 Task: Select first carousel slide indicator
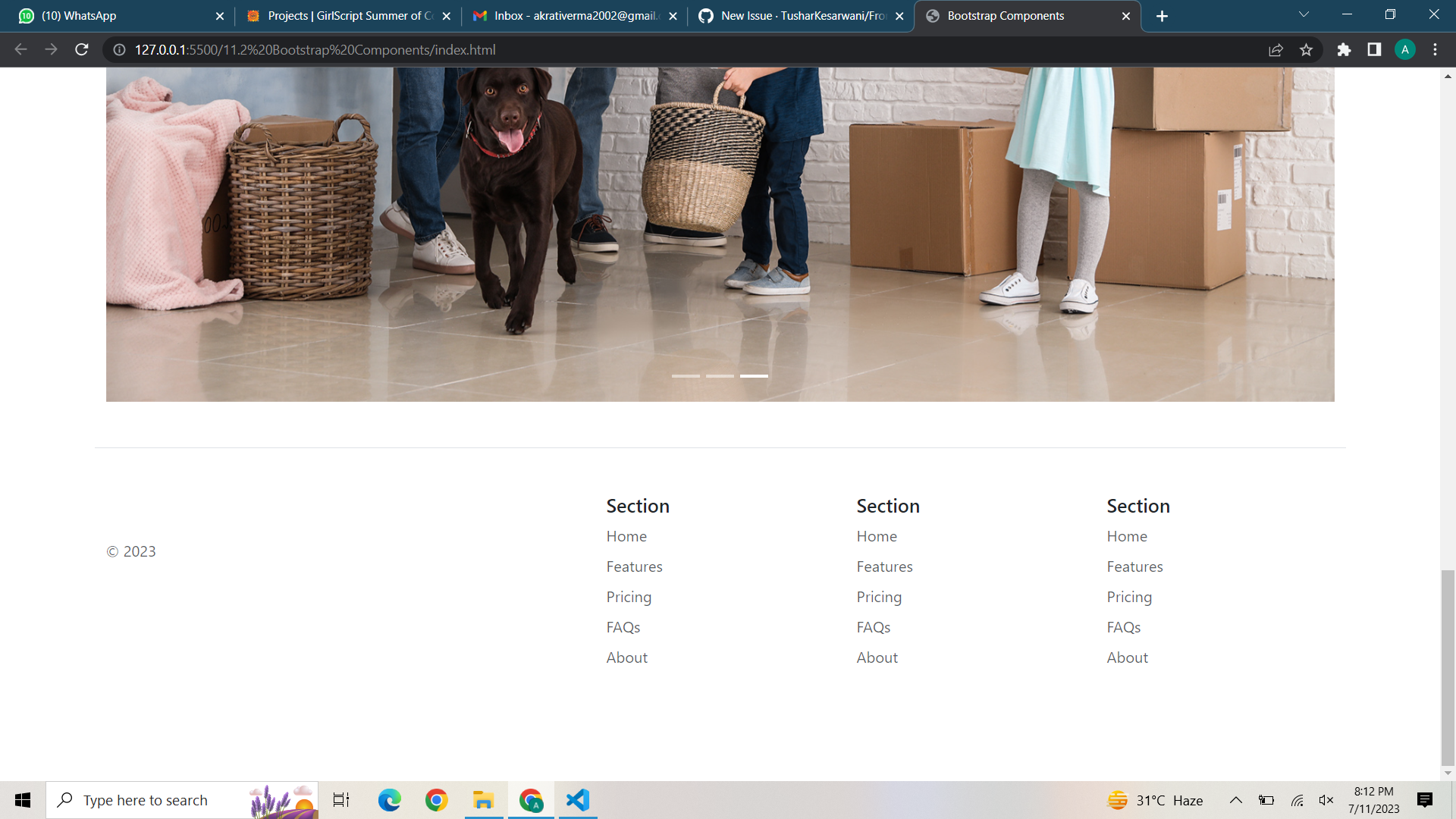686,376
